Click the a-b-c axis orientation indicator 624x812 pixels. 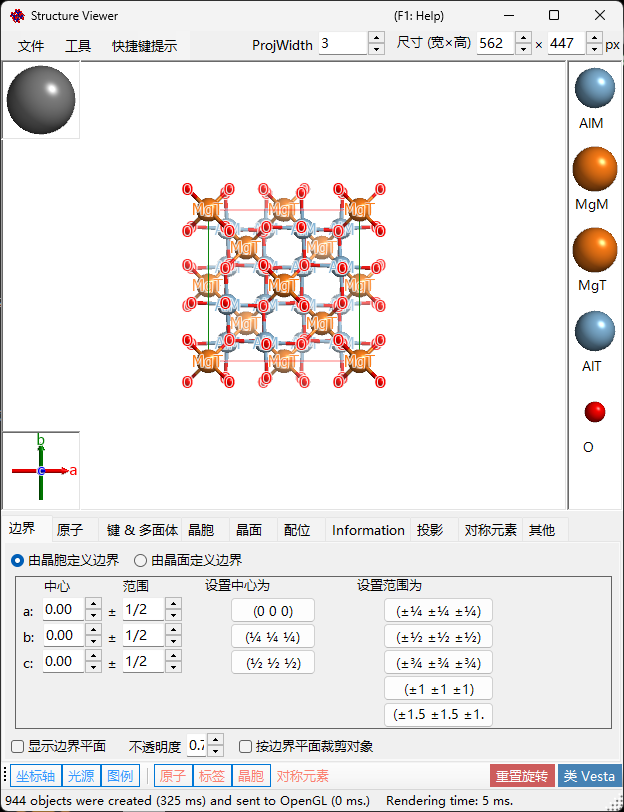[x=41, y=470]
